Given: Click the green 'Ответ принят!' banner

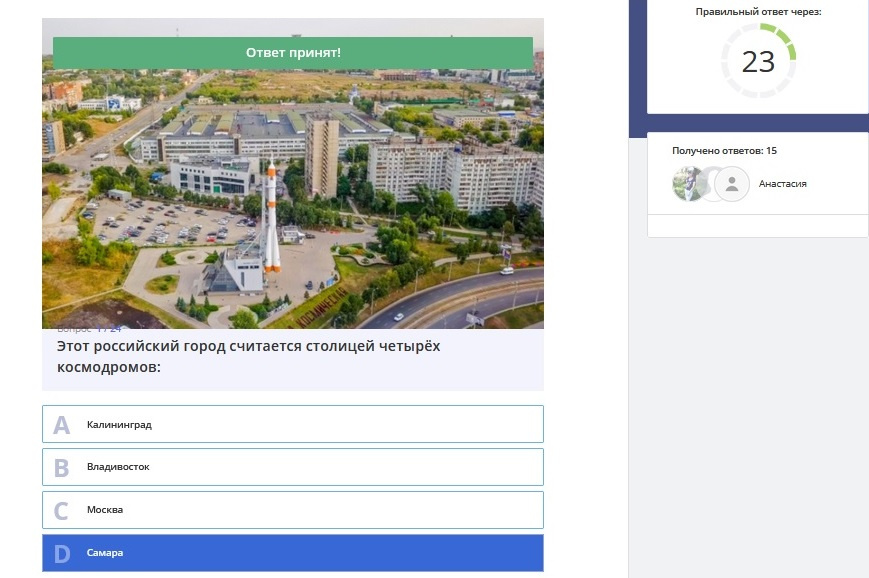Looking at the screenshot, I should coord(293,53).
